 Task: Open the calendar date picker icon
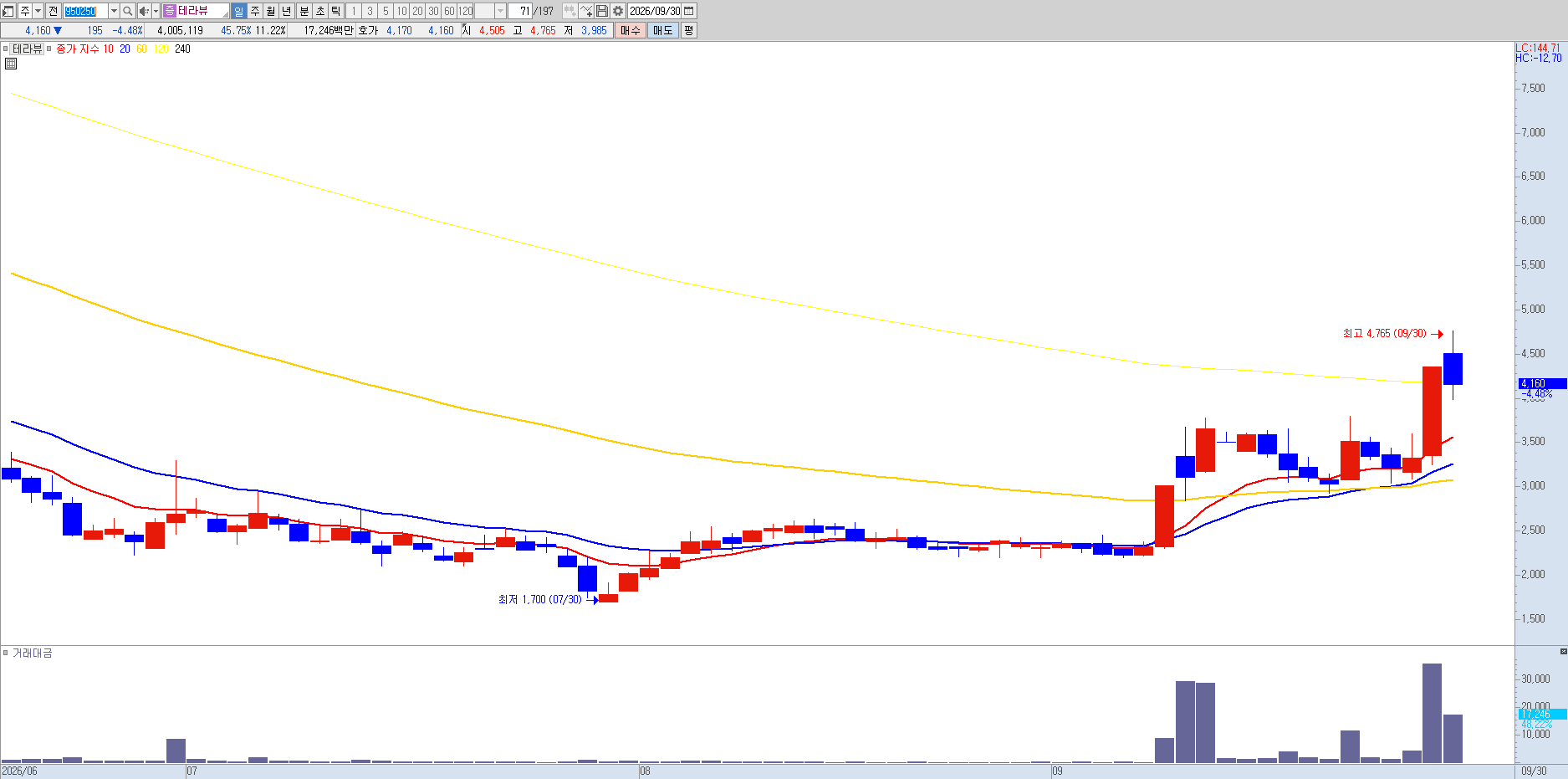689,11
